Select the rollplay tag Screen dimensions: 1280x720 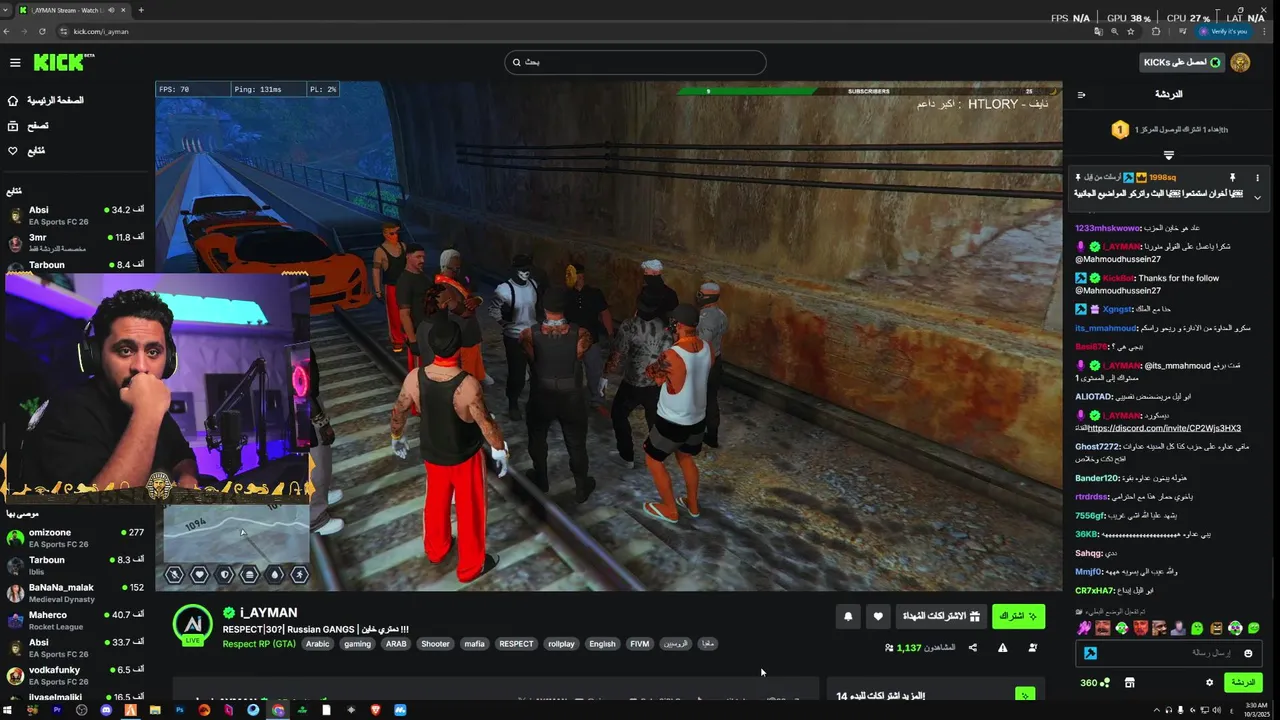561,644
